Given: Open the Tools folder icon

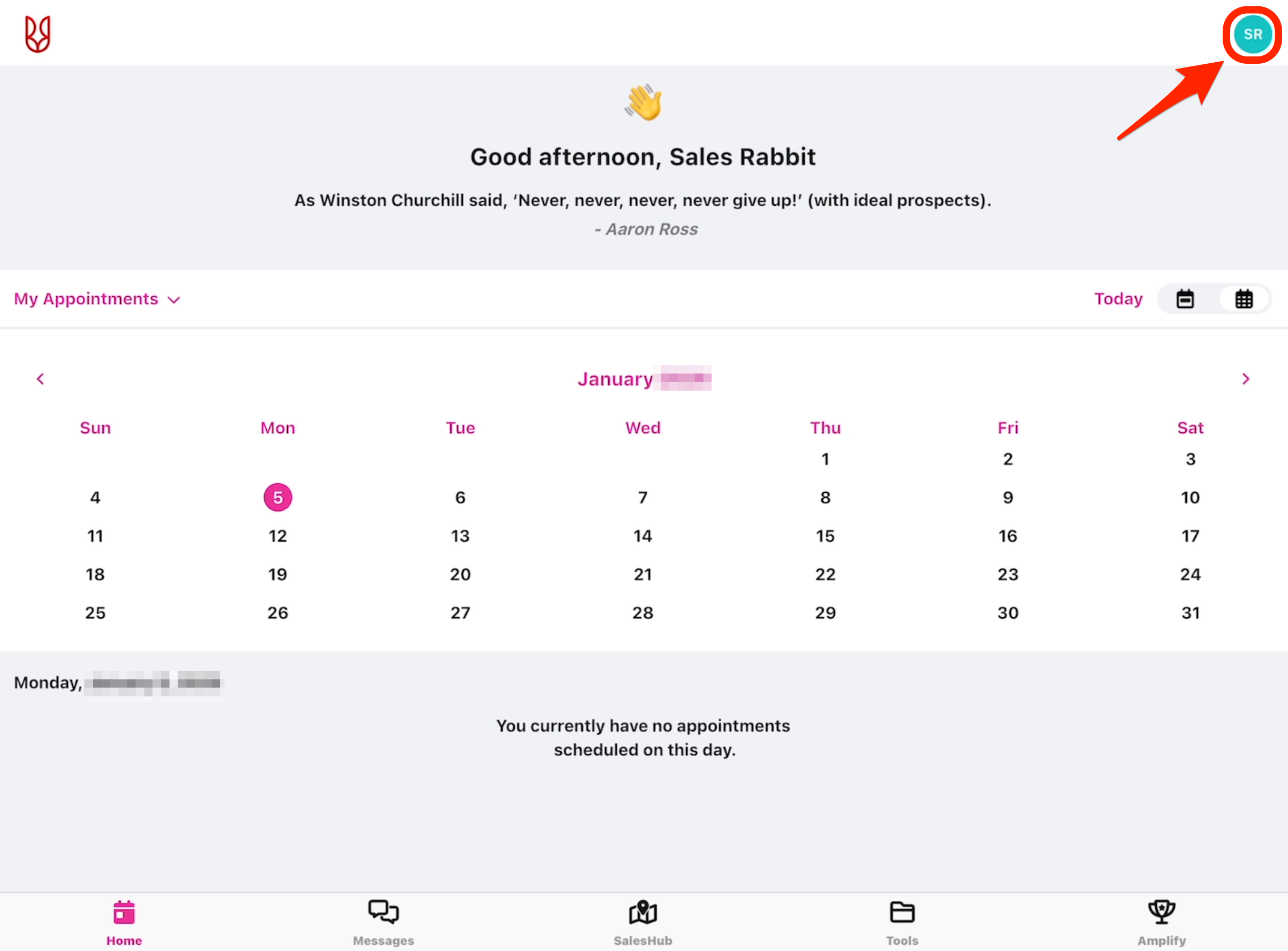Looking at the screenshot, I should [902, 913].
